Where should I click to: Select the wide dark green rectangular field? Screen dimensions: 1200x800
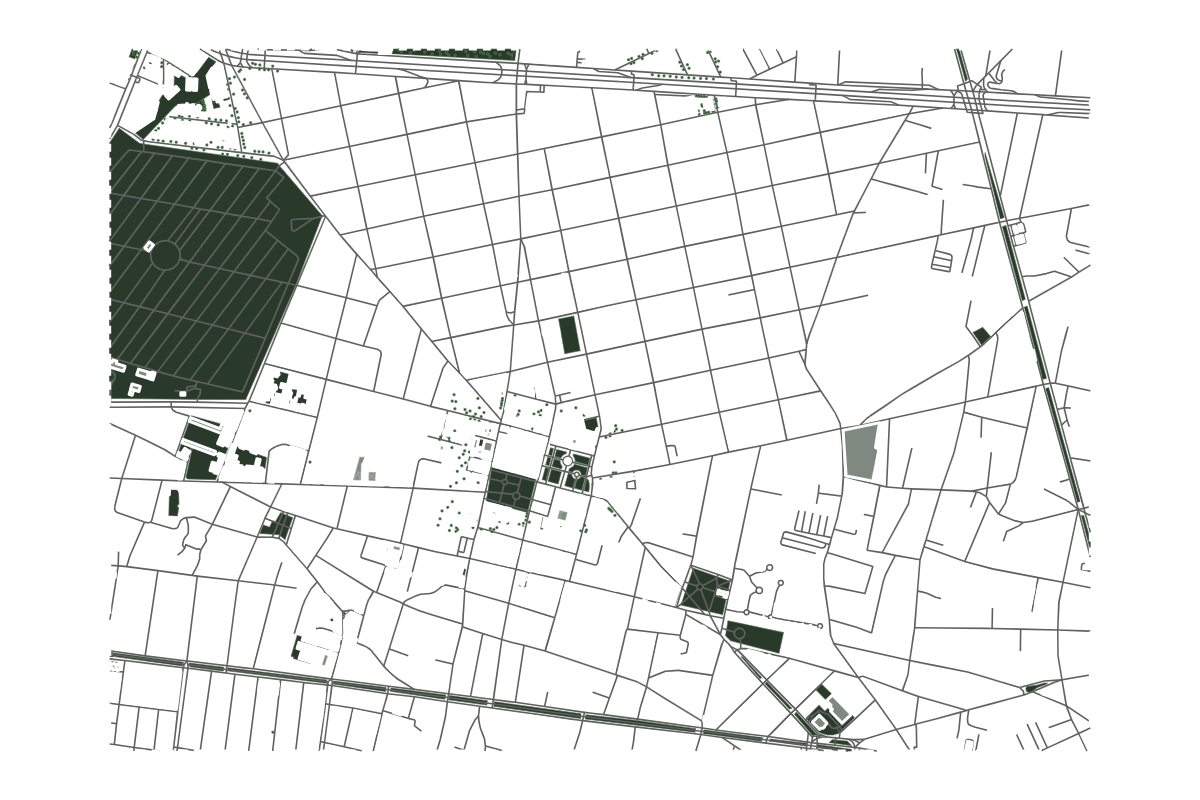click(754, 637)
